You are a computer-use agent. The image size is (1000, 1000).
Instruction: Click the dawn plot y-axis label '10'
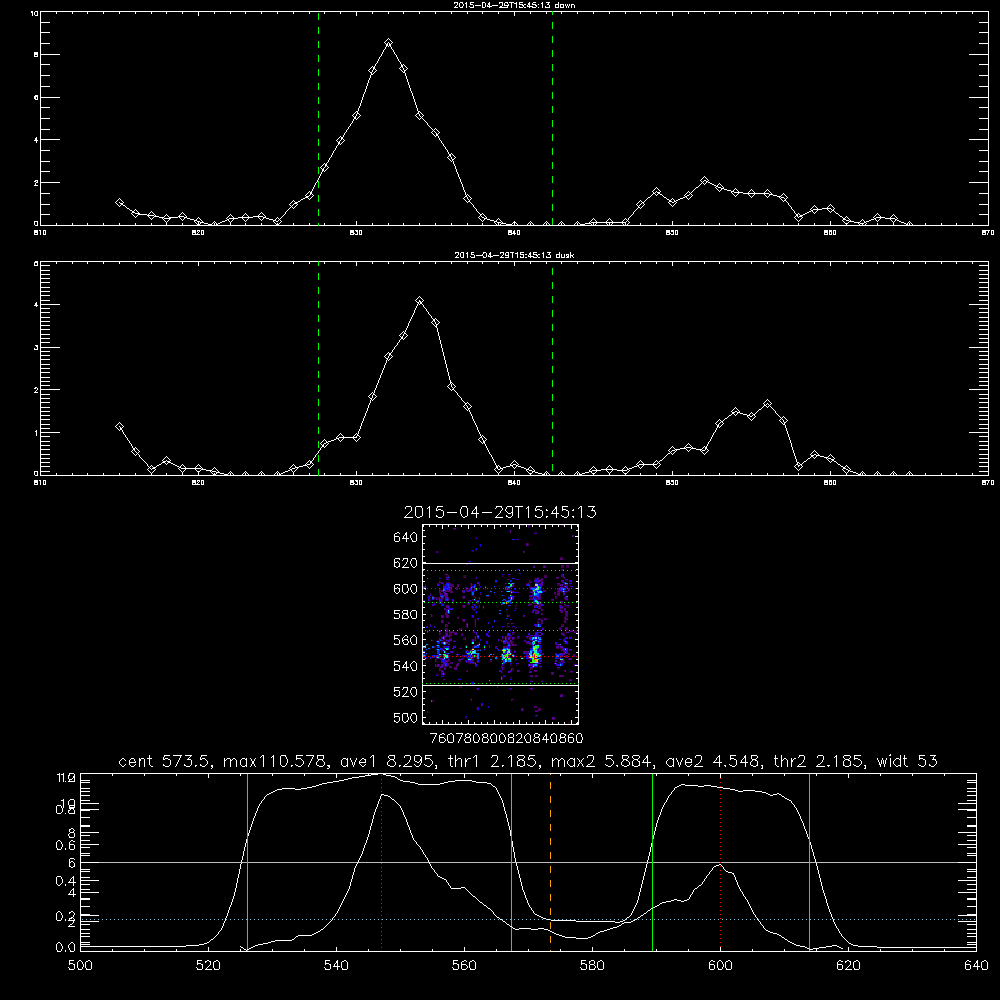(x=34, y=13)
